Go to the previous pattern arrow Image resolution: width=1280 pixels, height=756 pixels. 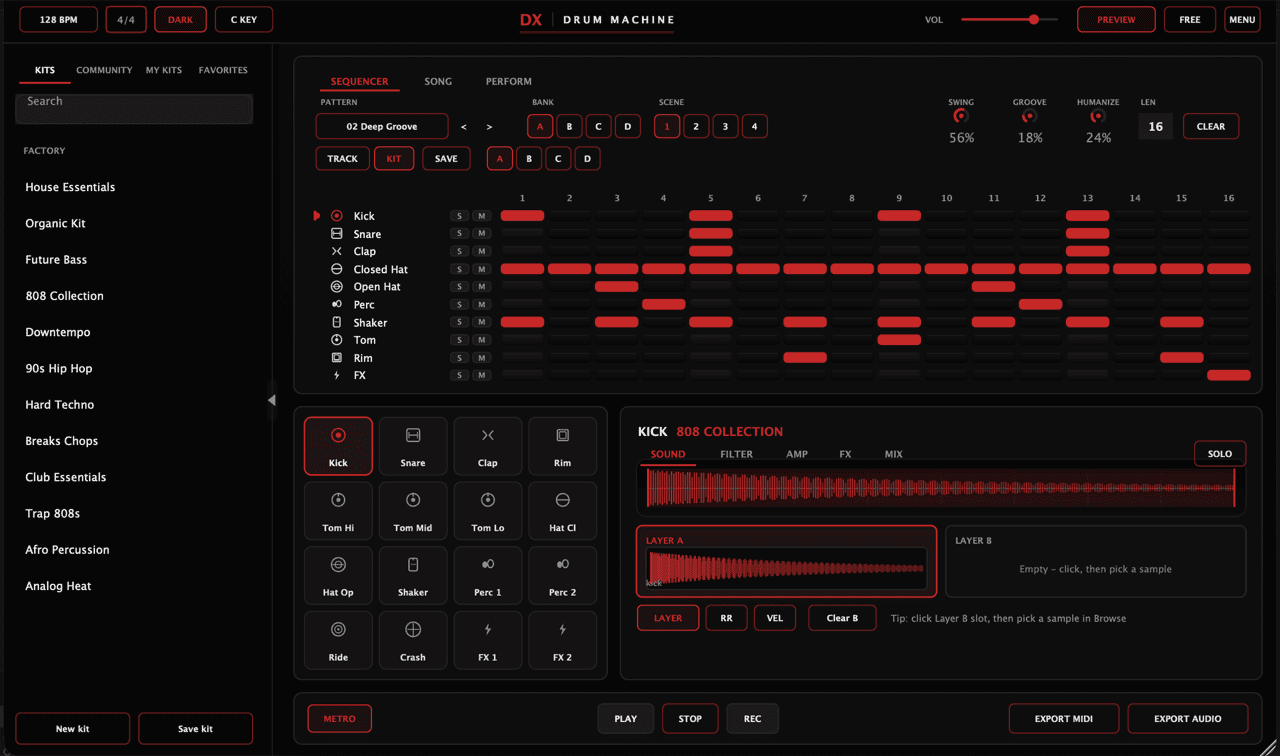[464, 127]
